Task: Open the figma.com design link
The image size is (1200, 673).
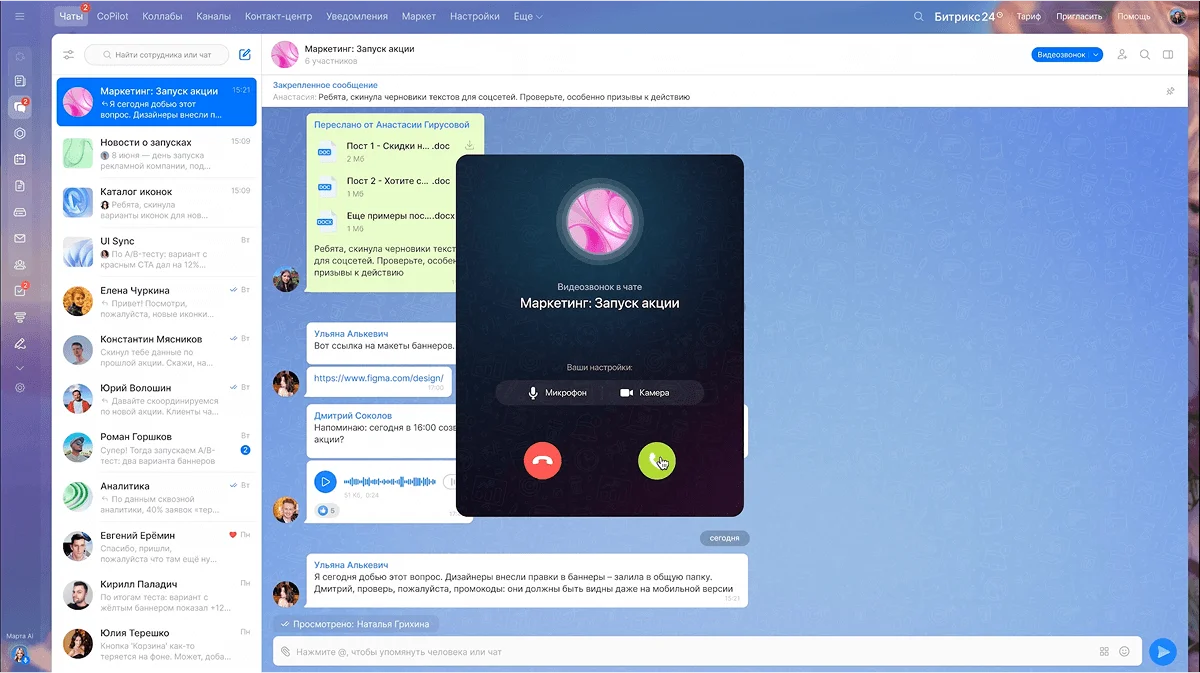Action: 377,379
